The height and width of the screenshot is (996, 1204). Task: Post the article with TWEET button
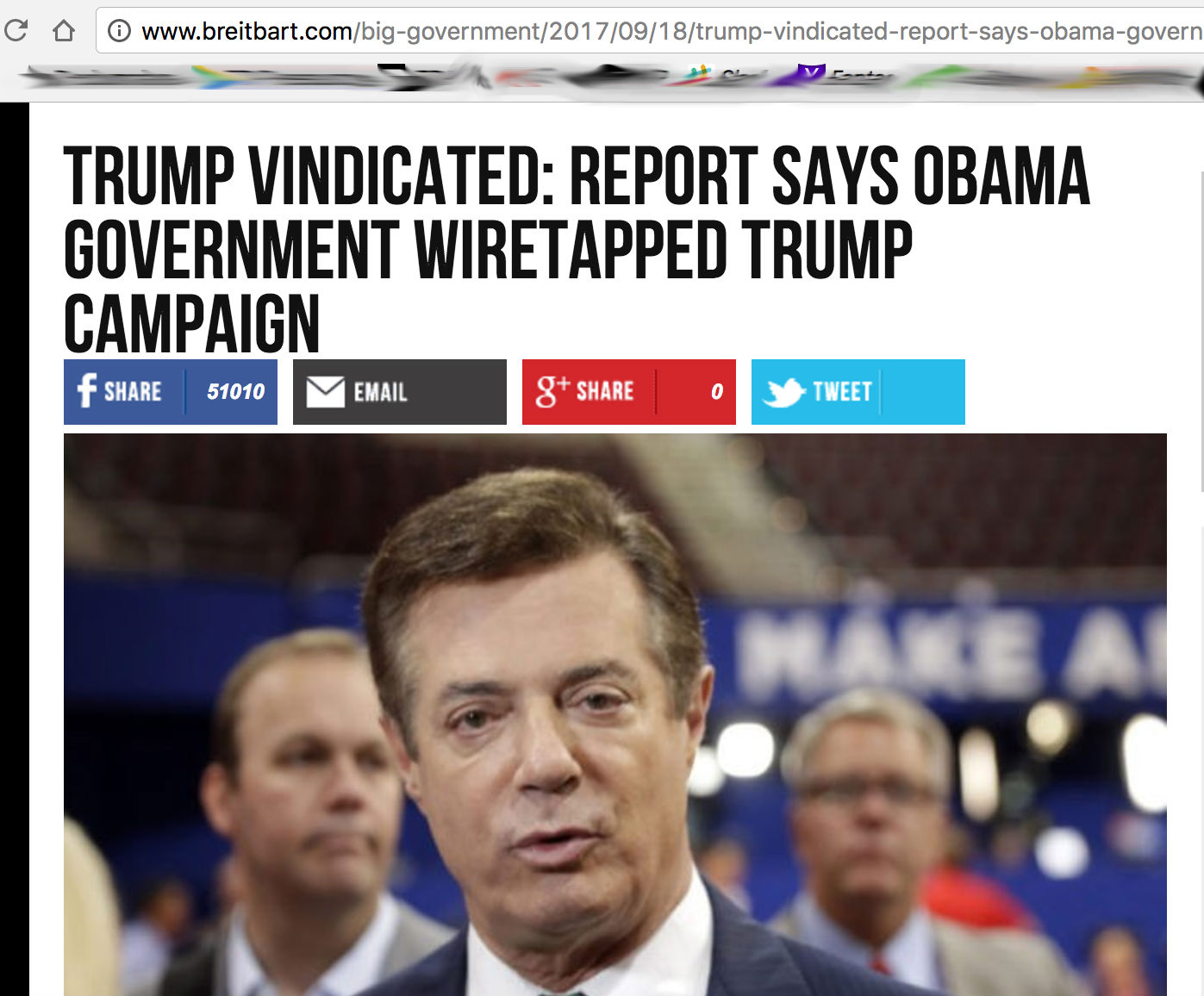click(858, 392)
